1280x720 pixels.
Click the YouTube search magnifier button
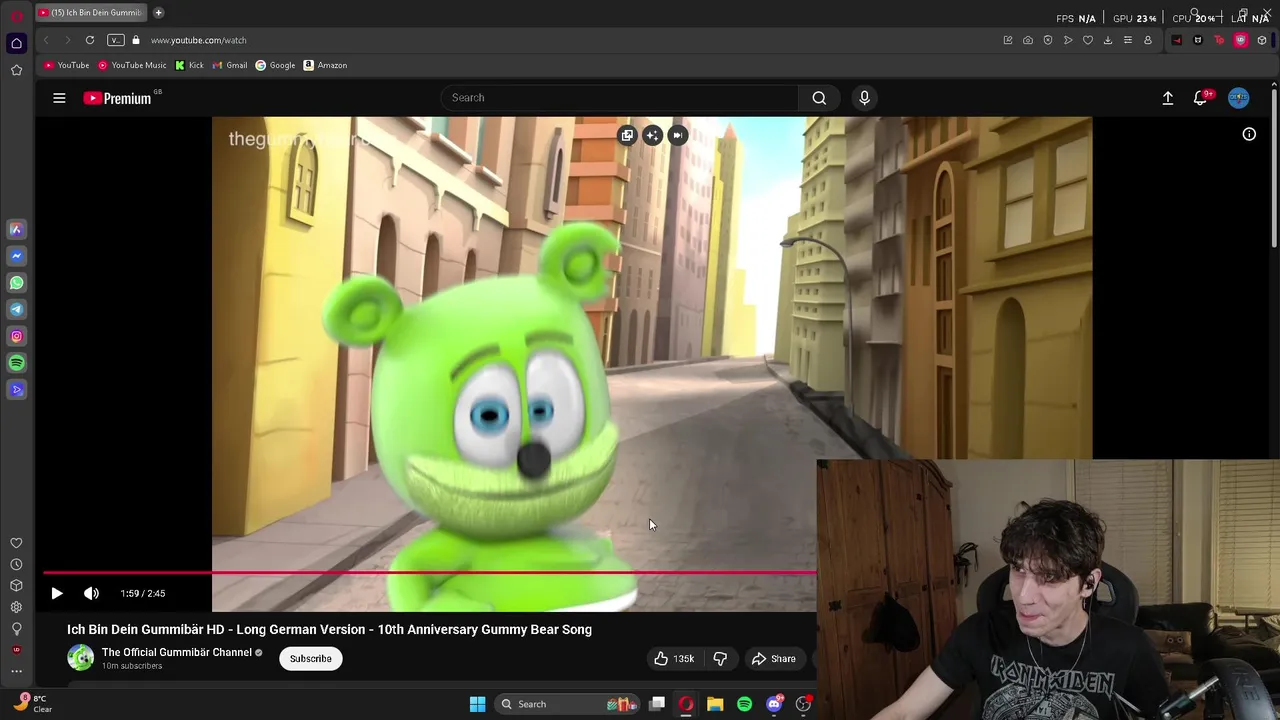(x=819, y=98)
